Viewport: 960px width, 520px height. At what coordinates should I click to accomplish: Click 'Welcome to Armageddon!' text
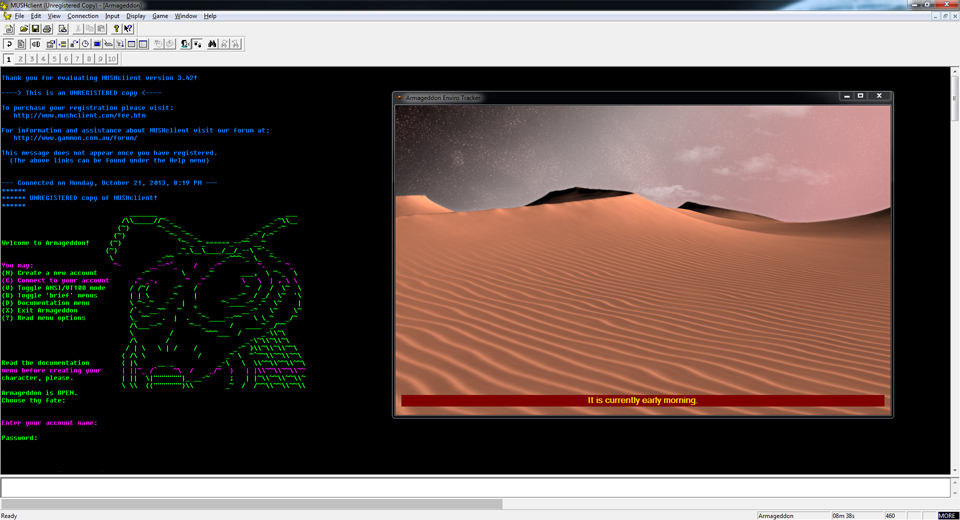coord(45,243)
